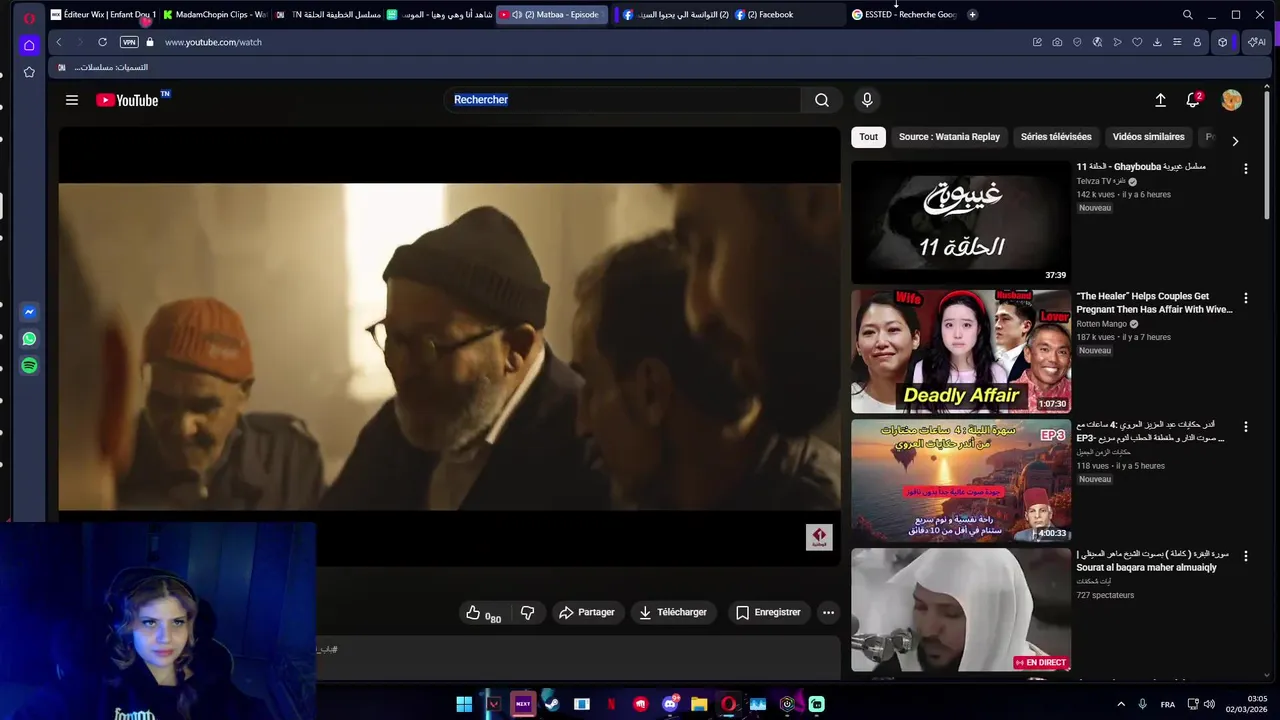1280x720 pixels.
Task: Open File Explorer from the taskbar
Action: click(x=699, y=704)
